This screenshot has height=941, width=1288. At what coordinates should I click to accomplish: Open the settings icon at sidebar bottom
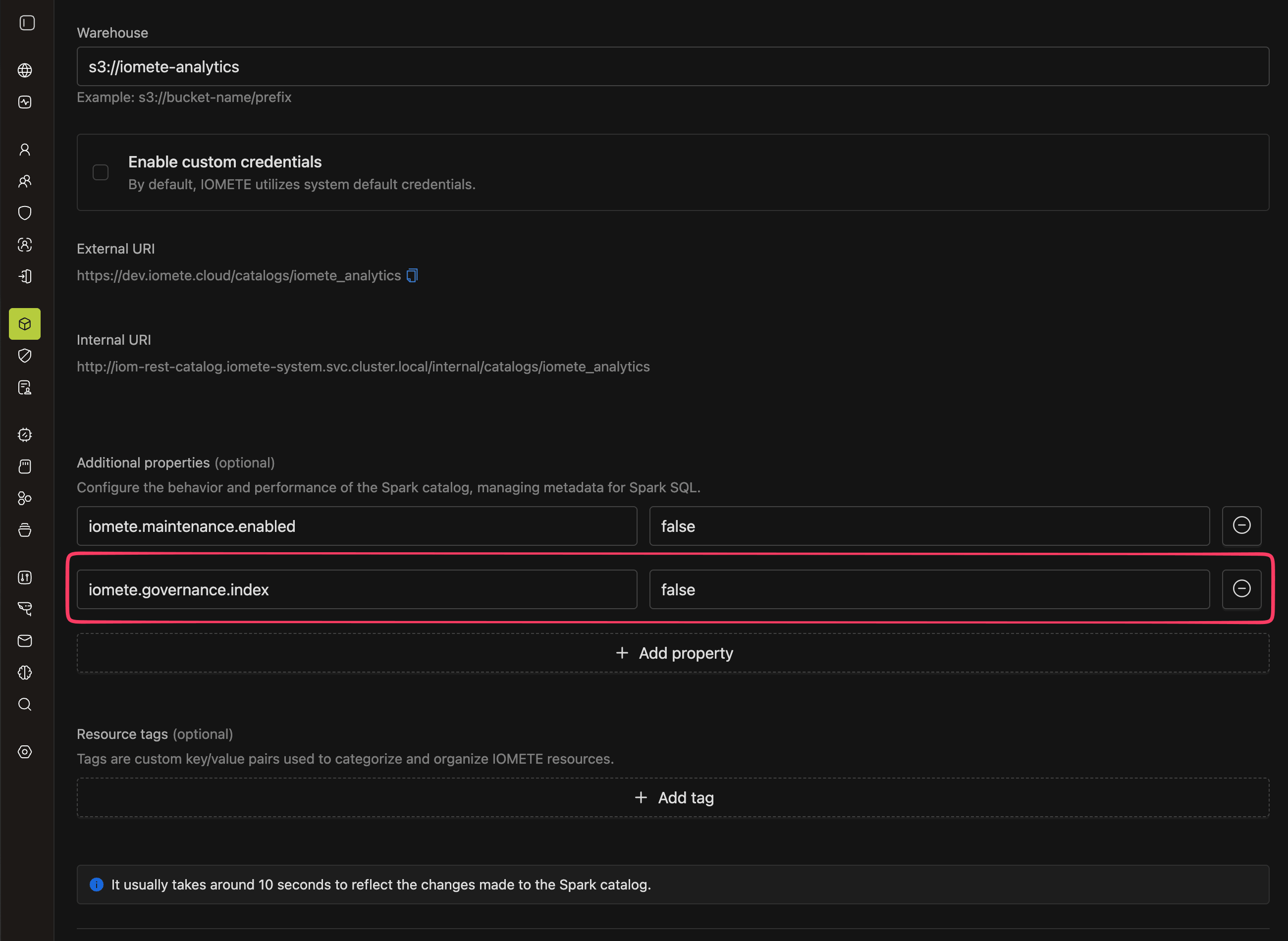click(x=24, y=752)
